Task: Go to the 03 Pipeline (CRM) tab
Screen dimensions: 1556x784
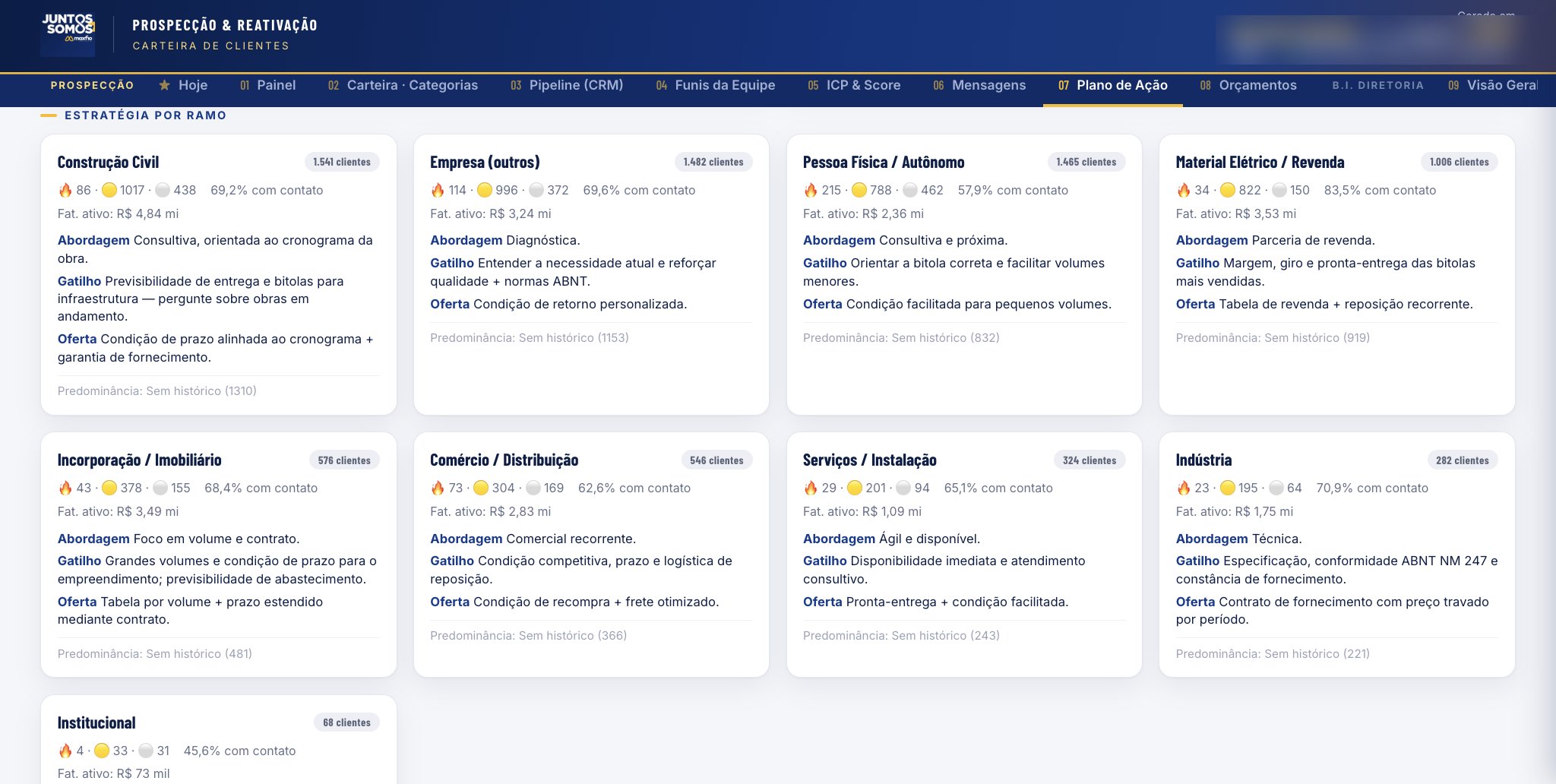Action: (x=567, y=85)
